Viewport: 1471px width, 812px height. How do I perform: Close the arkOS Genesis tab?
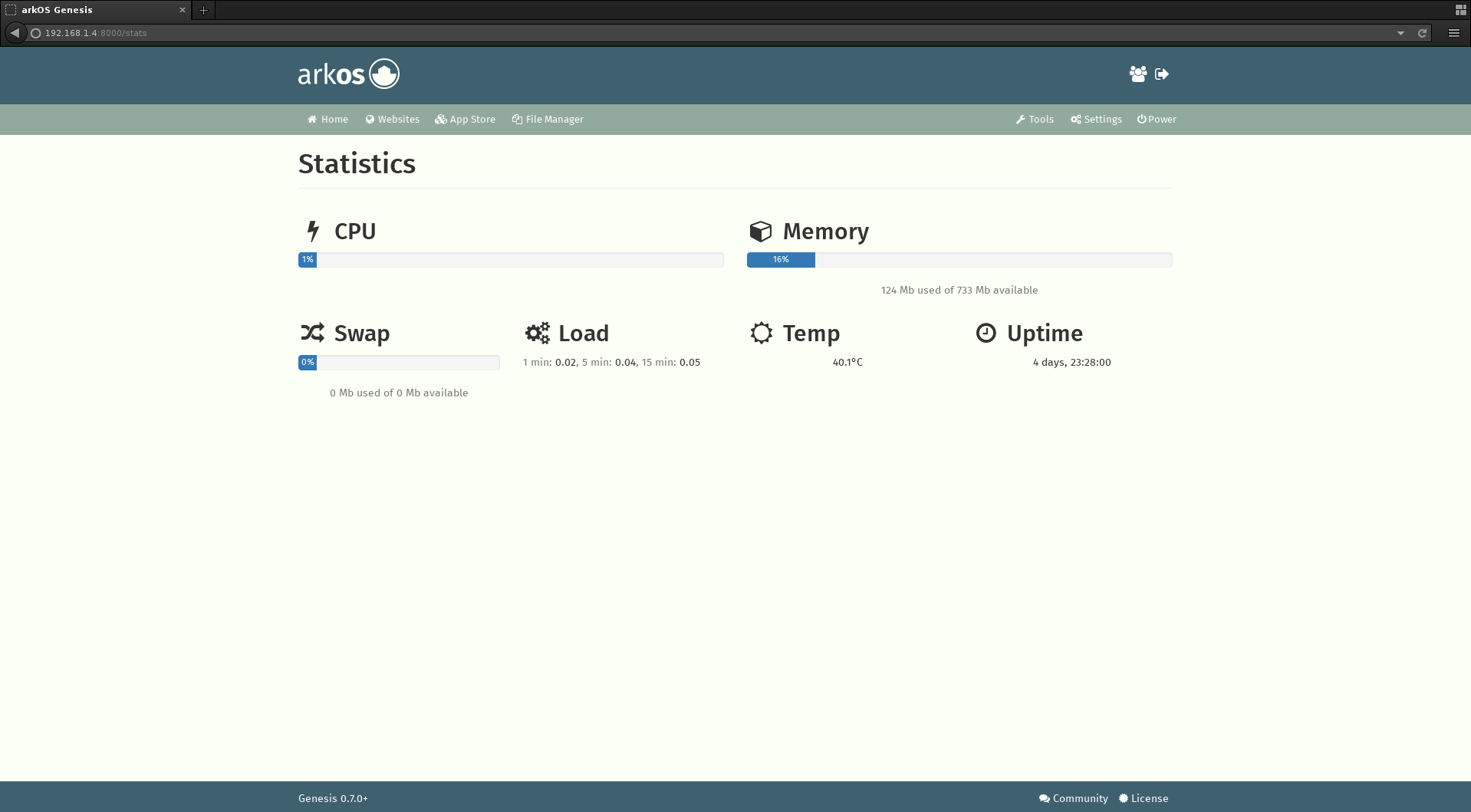point(183,10)
